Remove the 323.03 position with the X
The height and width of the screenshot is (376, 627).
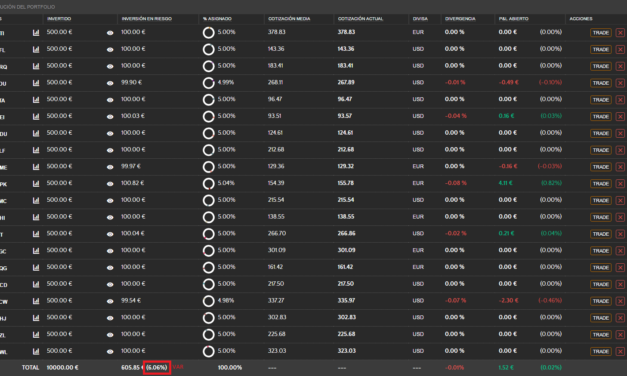620,352
